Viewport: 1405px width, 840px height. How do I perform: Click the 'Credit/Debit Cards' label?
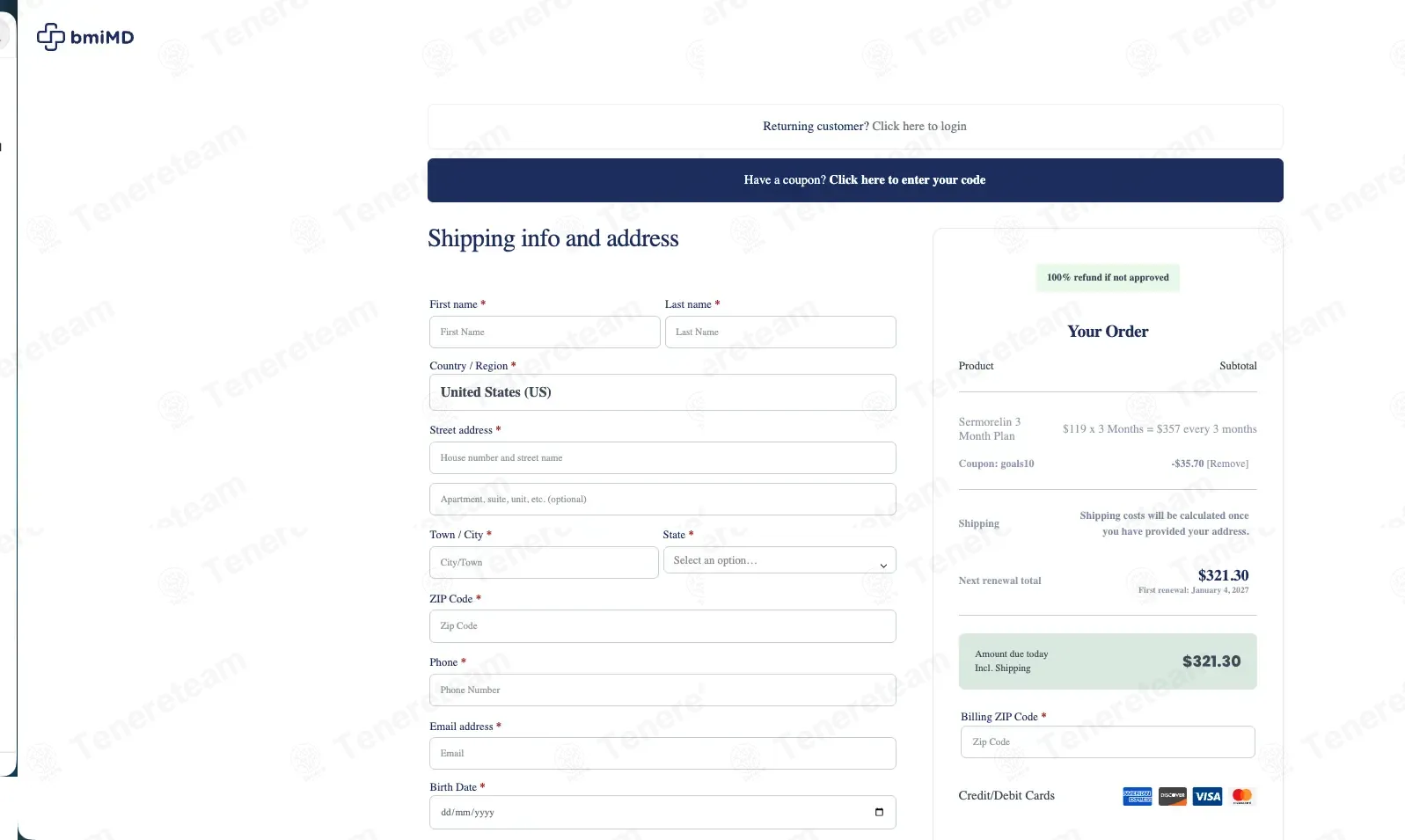[x=1006, y=795]
